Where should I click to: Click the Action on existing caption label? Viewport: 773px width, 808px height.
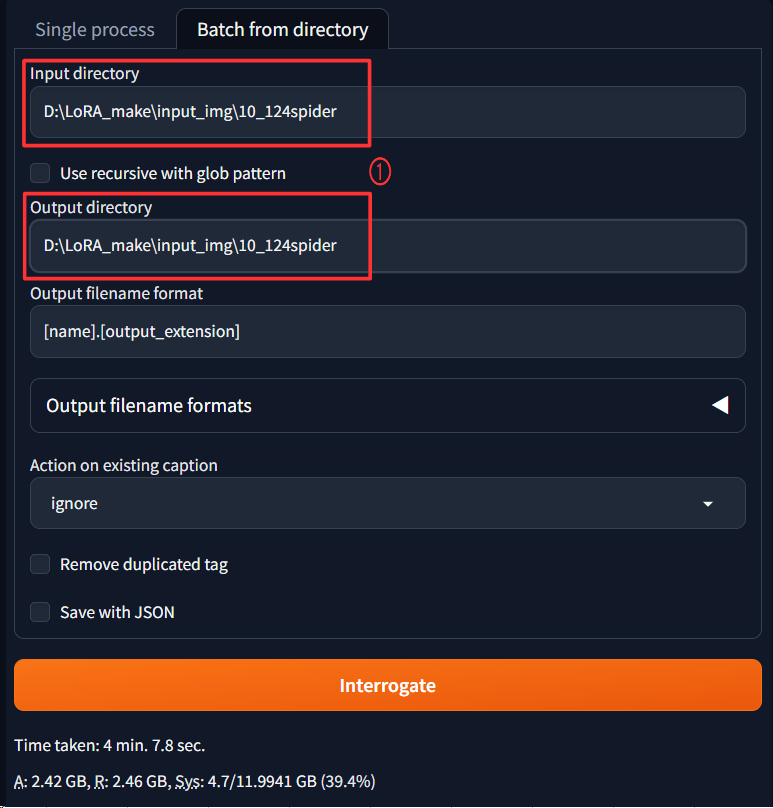[123, 465]
